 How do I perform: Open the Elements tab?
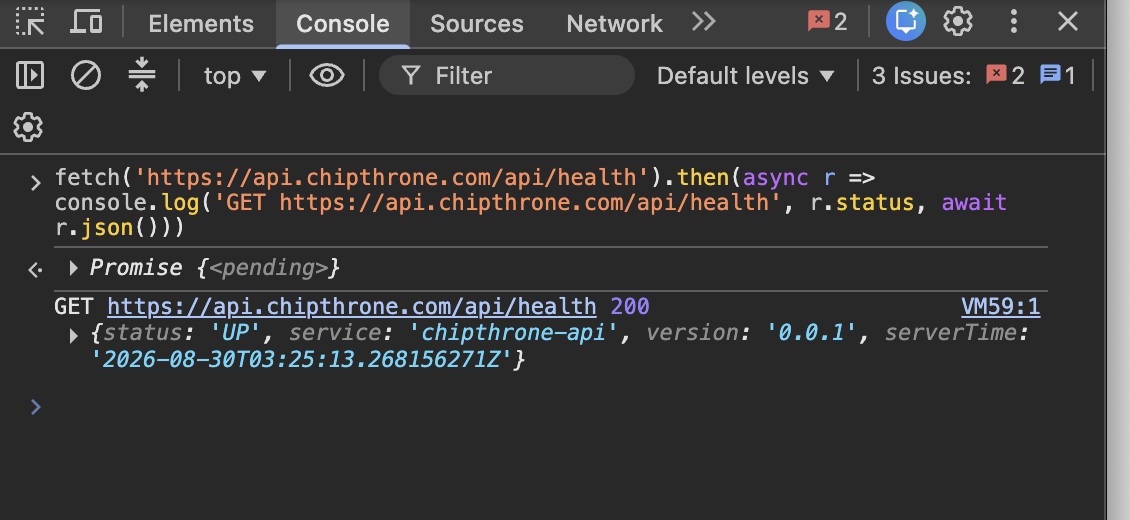coord(201,24)
